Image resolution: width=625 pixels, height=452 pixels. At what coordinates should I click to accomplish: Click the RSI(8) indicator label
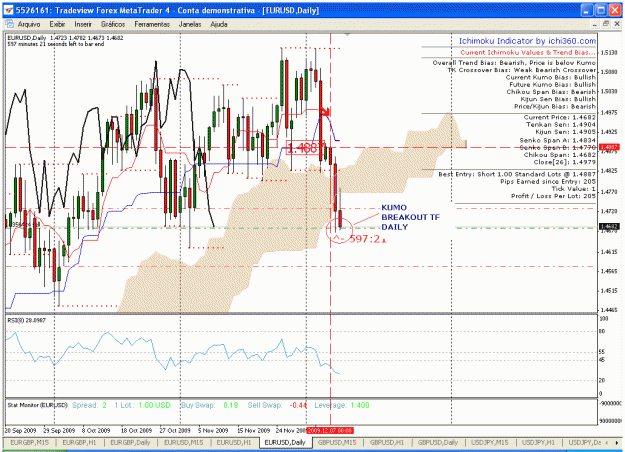click(26, 320)
